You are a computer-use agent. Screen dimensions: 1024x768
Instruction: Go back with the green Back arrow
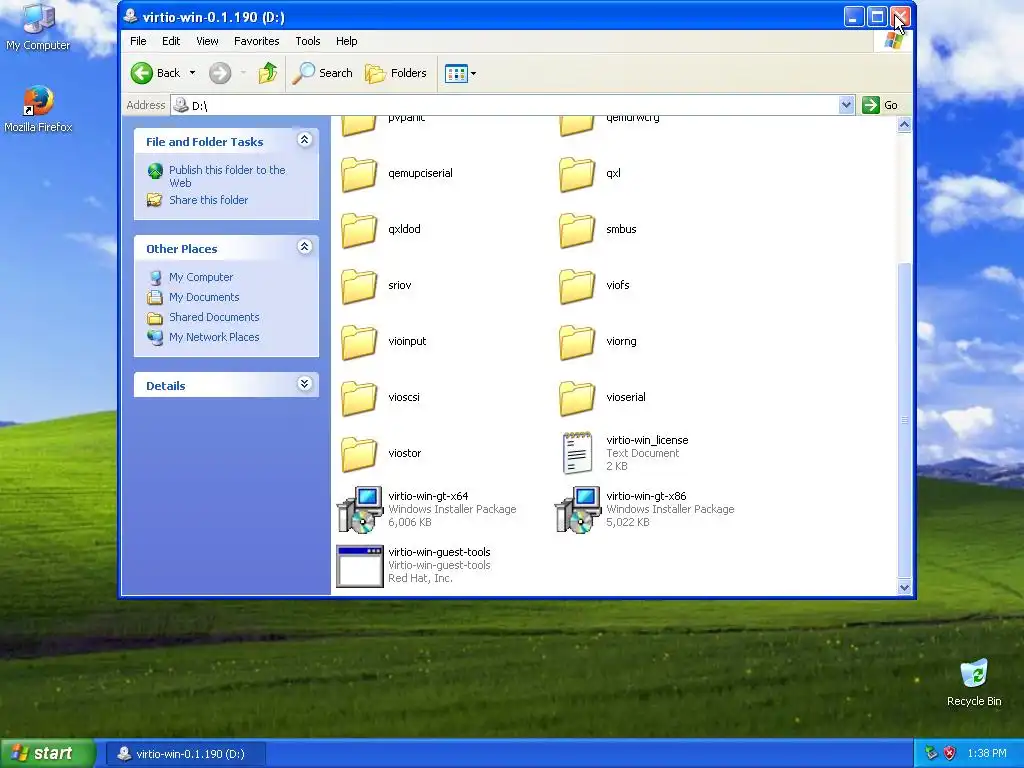tap(155, 73)
